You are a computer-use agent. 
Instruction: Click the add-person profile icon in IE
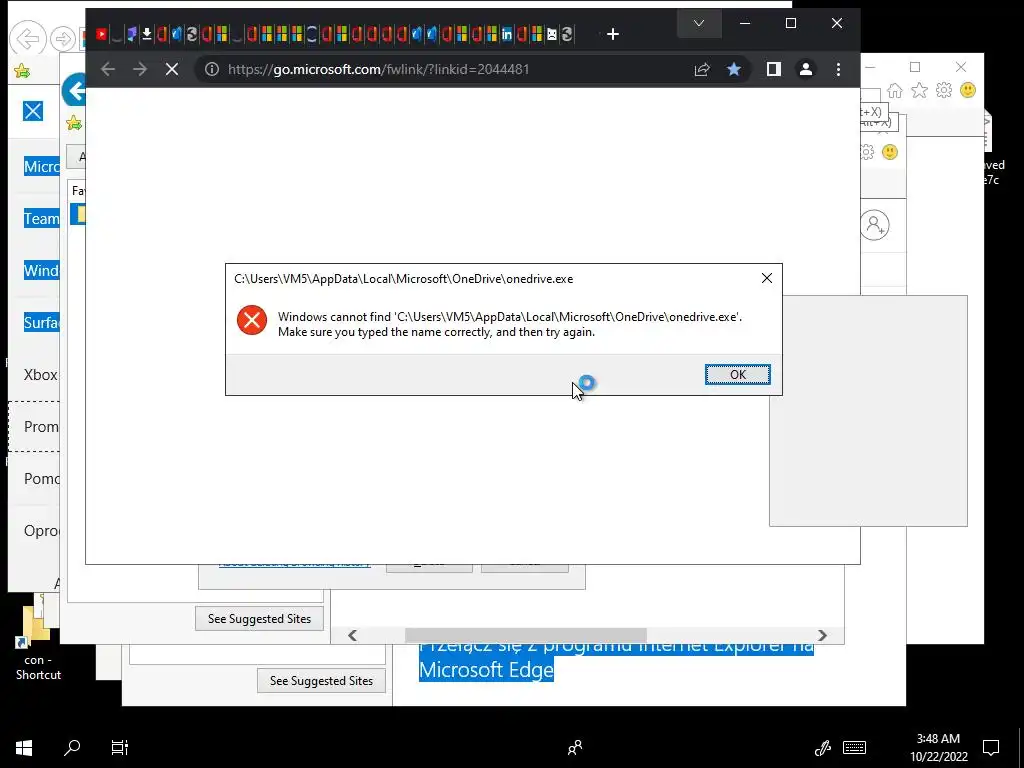(874, 225)
